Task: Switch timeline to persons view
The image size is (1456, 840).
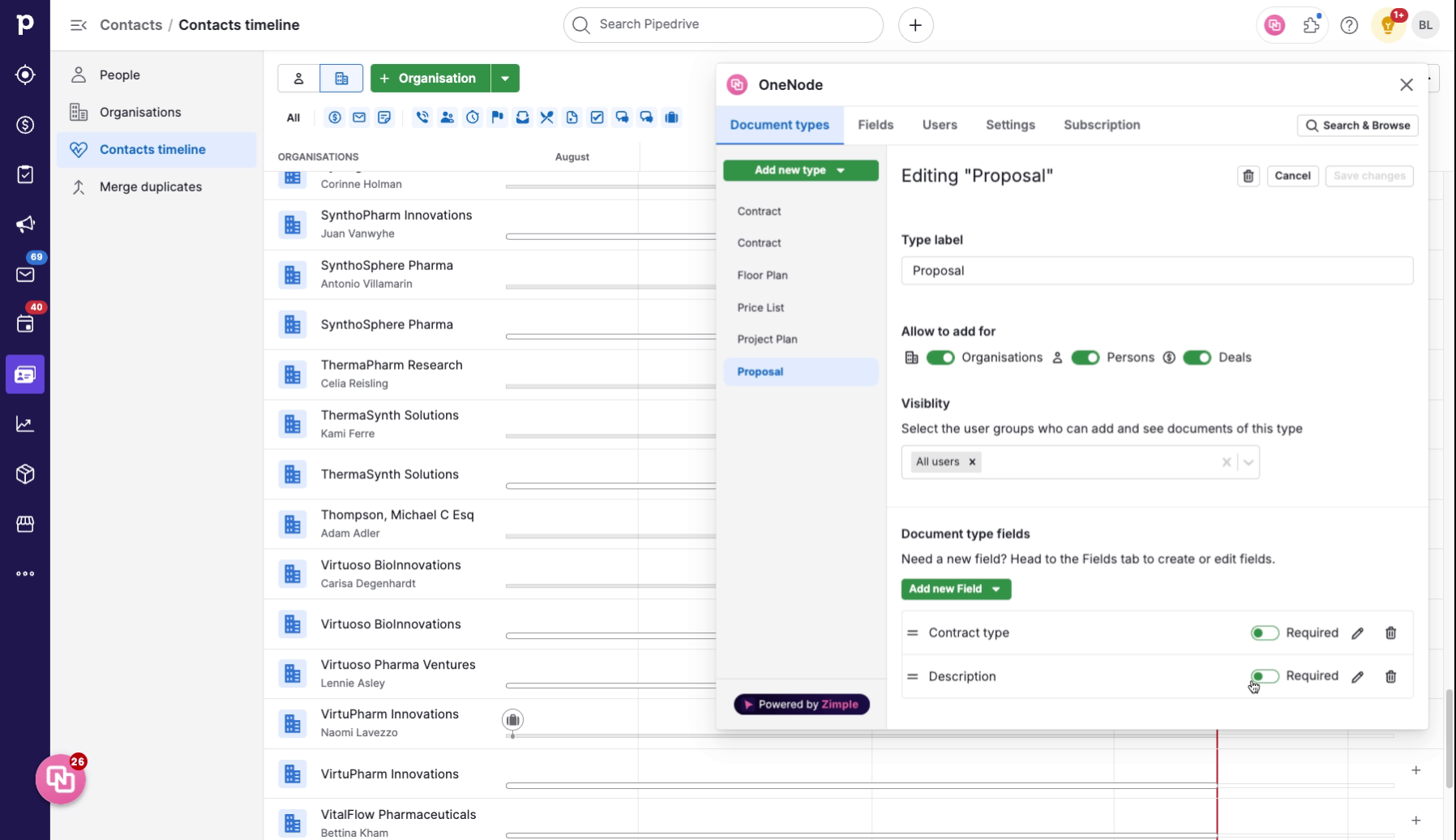Action: pyautogui.click(x=298, y=79)
